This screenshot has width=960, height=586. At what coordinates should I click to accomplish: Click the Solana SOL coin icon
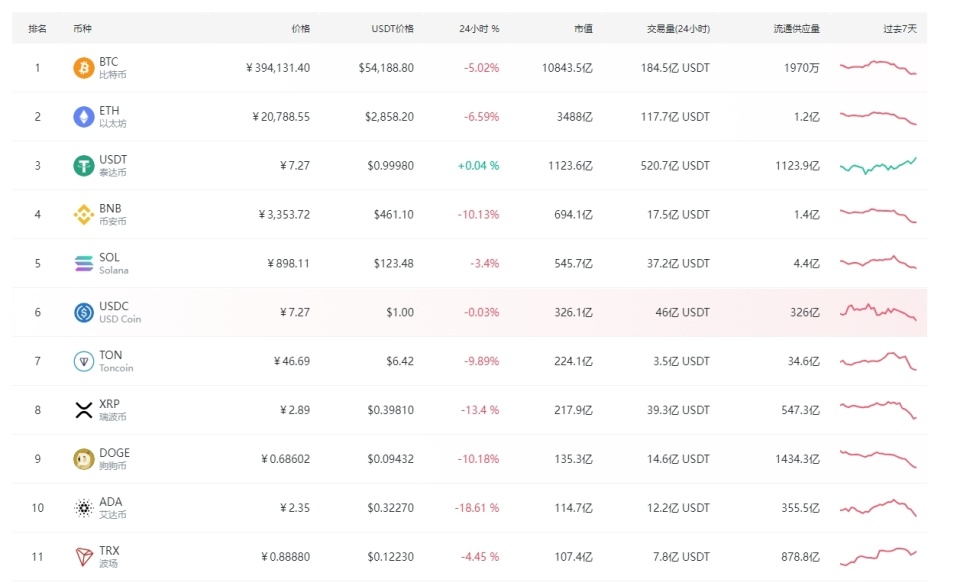84,263
